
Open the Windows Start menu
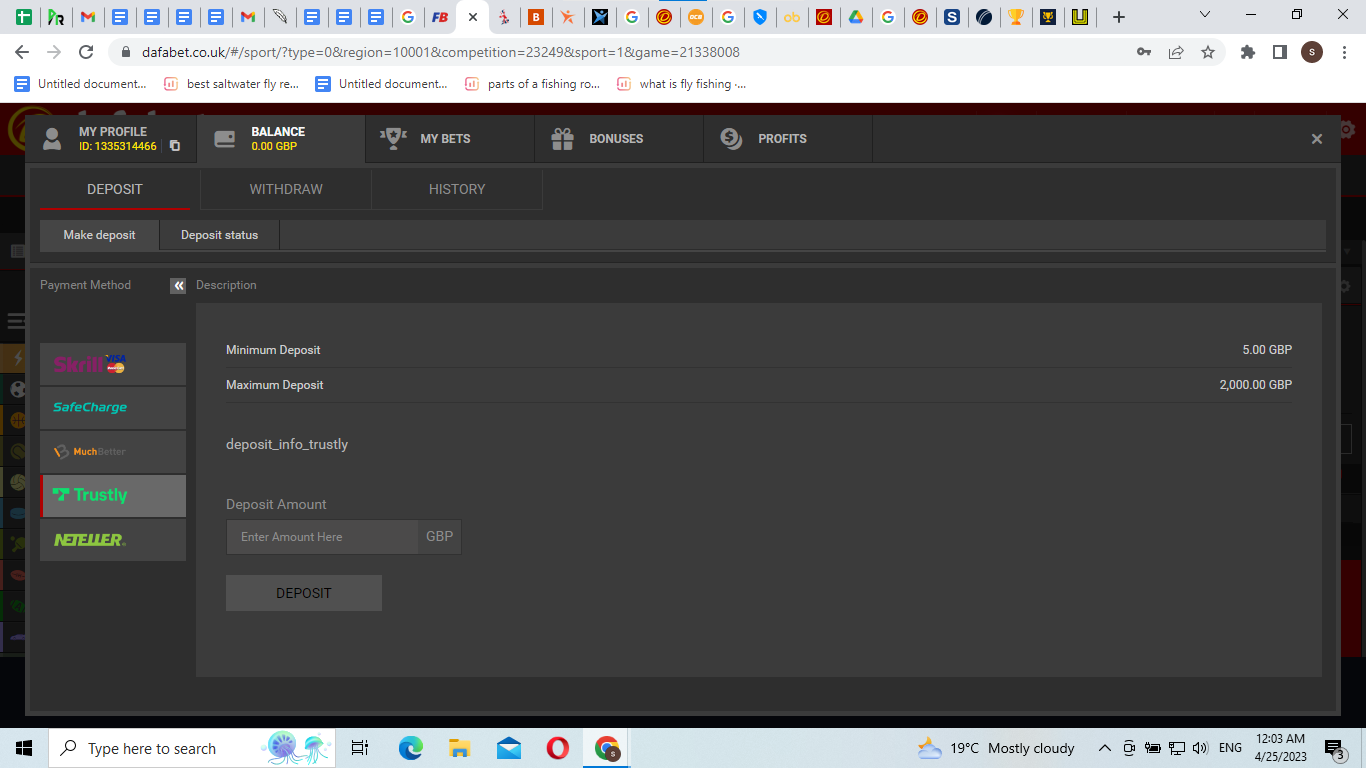click(24, 748)
